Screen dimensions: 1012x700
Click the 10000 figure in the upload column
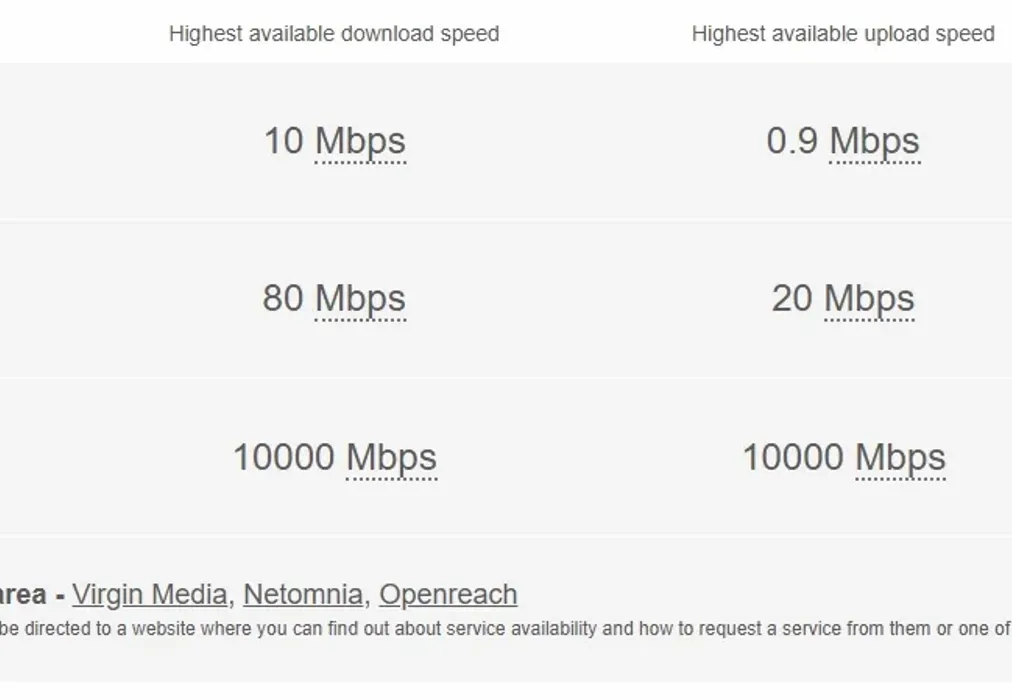793,457
